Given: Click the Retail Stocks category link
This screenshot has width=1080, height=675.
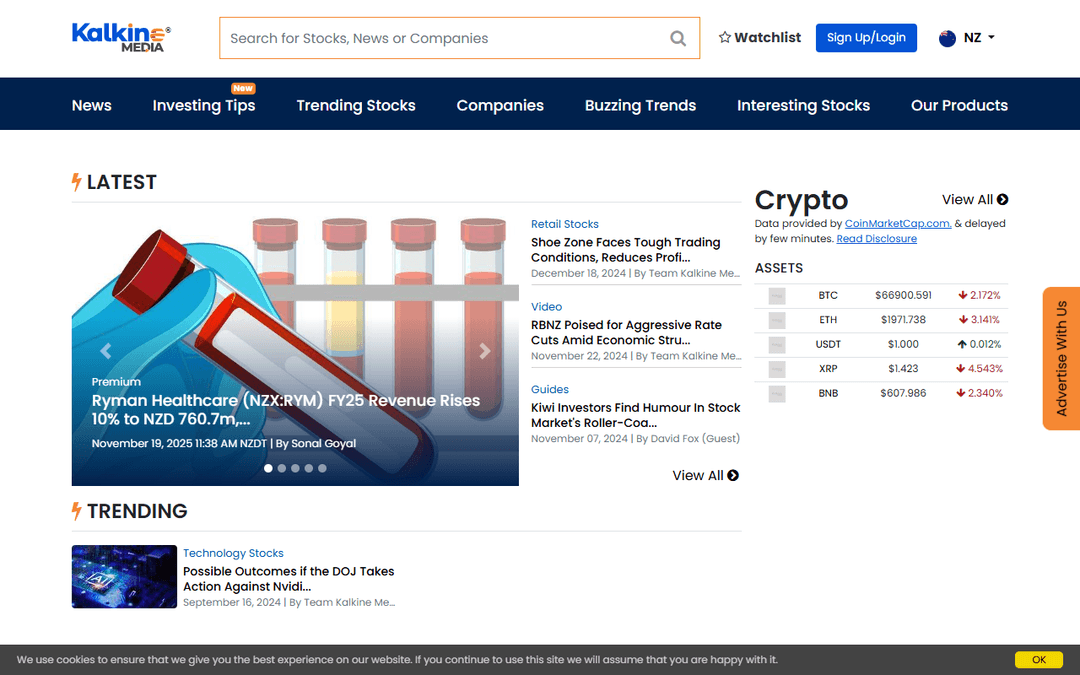Looking at the screenshot, I should click(565, 225).
